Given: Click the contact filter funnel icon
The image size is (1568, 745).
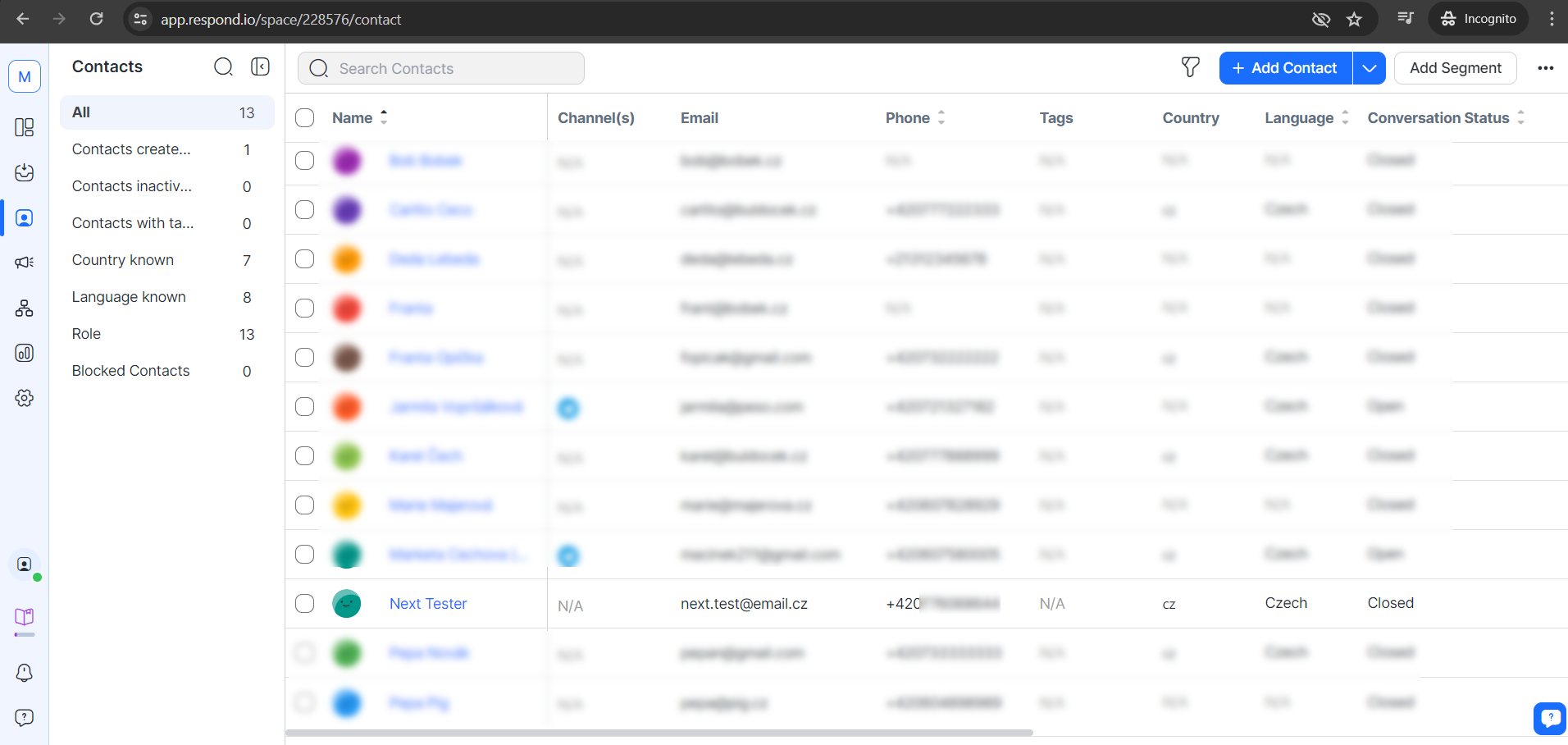Looking at the screenshot, I should 1190,68.
